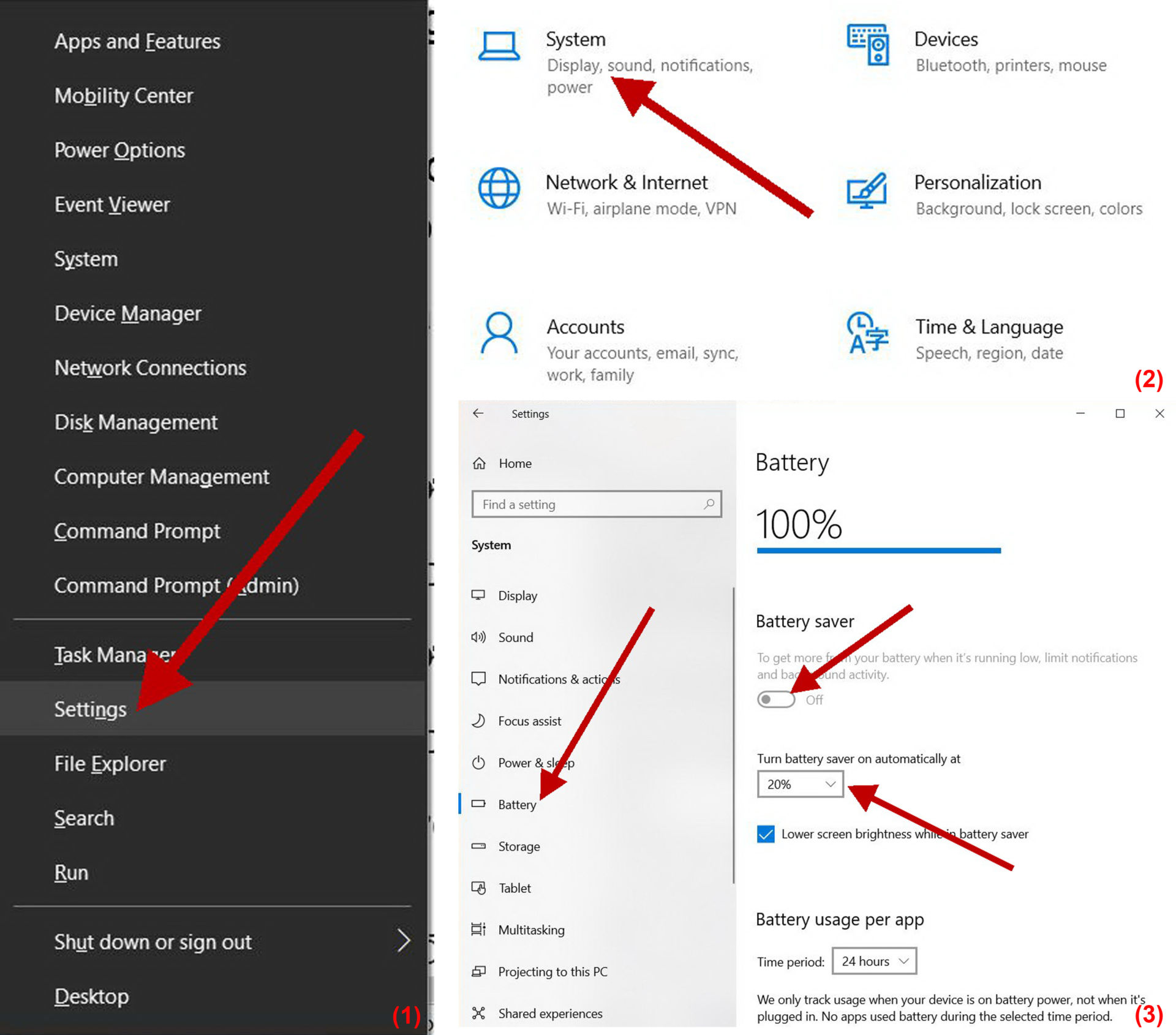Go back with the Settings arrow icon
Screen dimensions: 1176x1035
478,413
